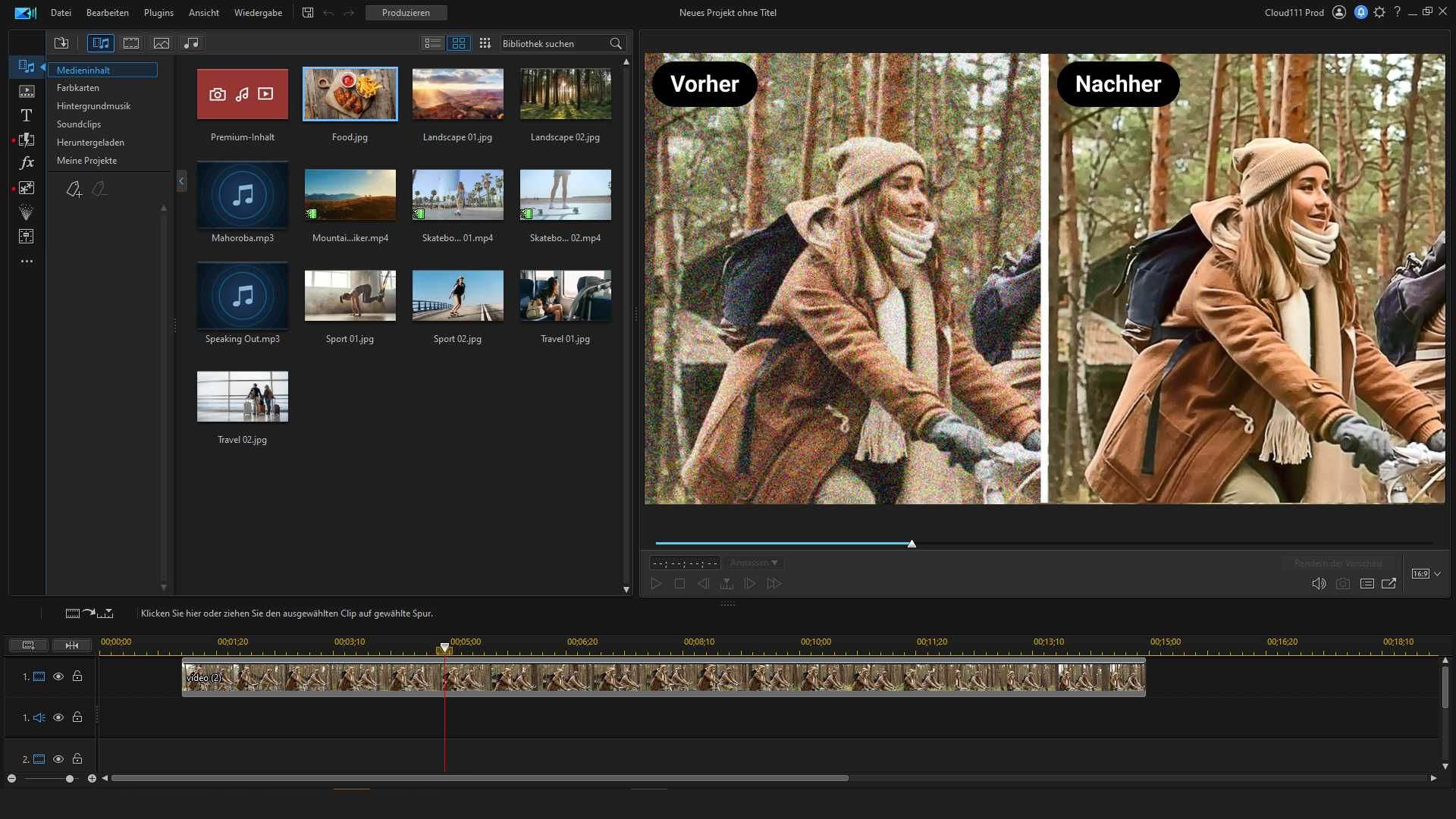The image size is (1456, 819).
Task: Click the media import icon above the library
Action: [61, 43]
